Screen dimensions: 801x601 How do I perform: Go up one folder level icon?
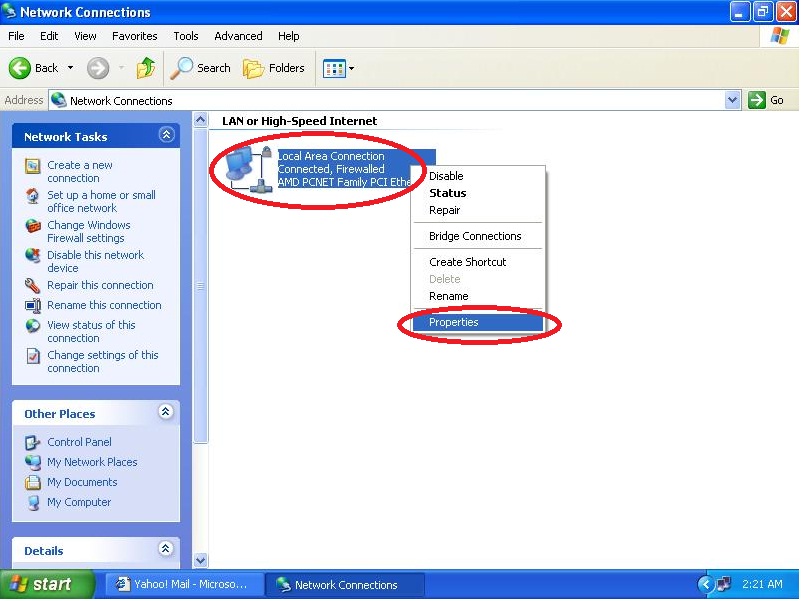point(146,68)
